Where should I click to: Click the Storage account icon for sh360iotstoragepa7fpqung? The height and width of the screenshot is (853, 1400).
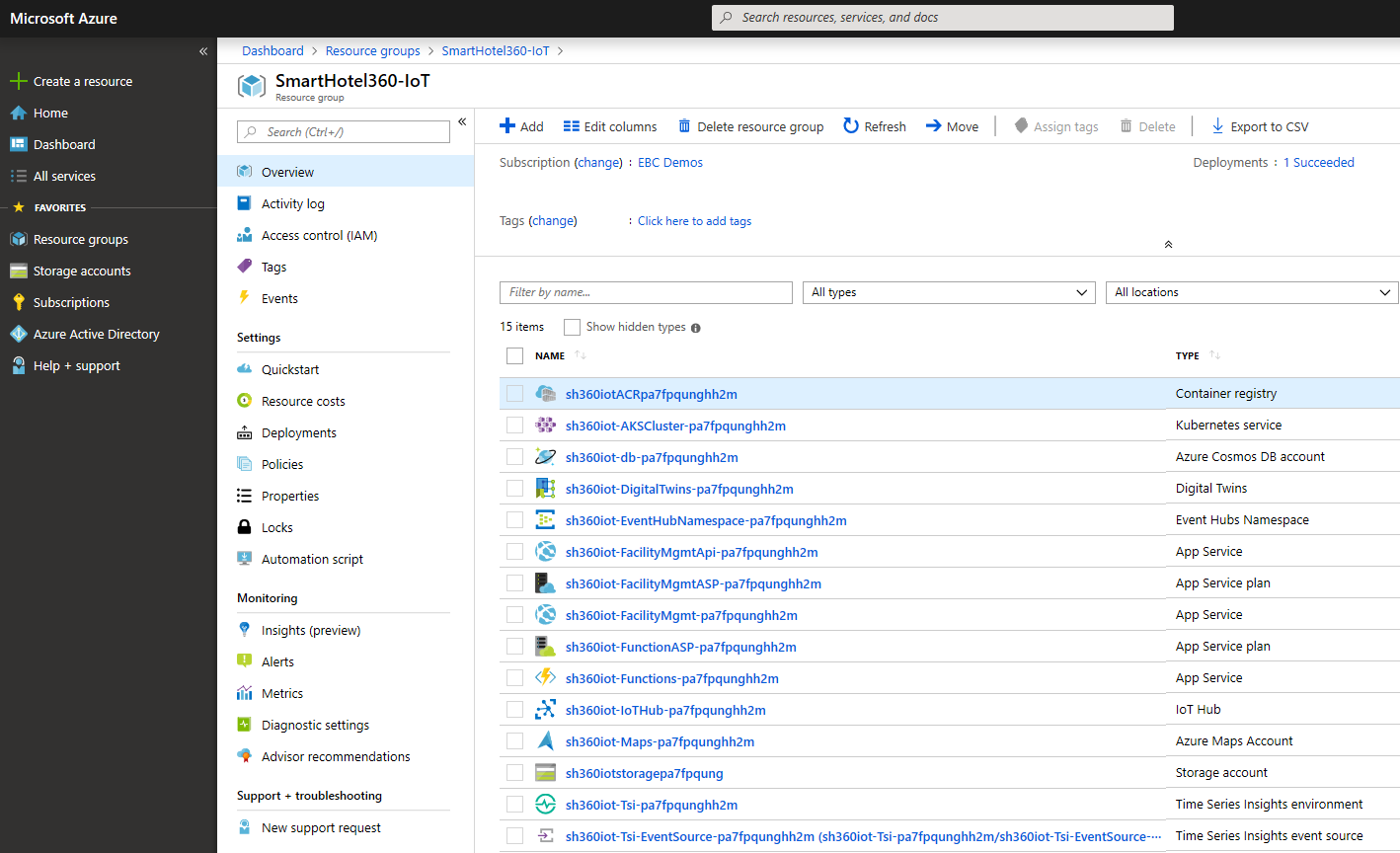[545, 773]
